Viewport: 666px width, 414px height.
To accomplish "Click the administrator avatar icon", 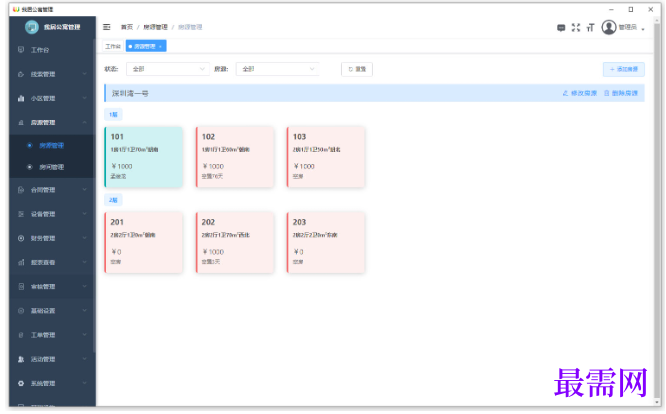I will tap(609, 27).
